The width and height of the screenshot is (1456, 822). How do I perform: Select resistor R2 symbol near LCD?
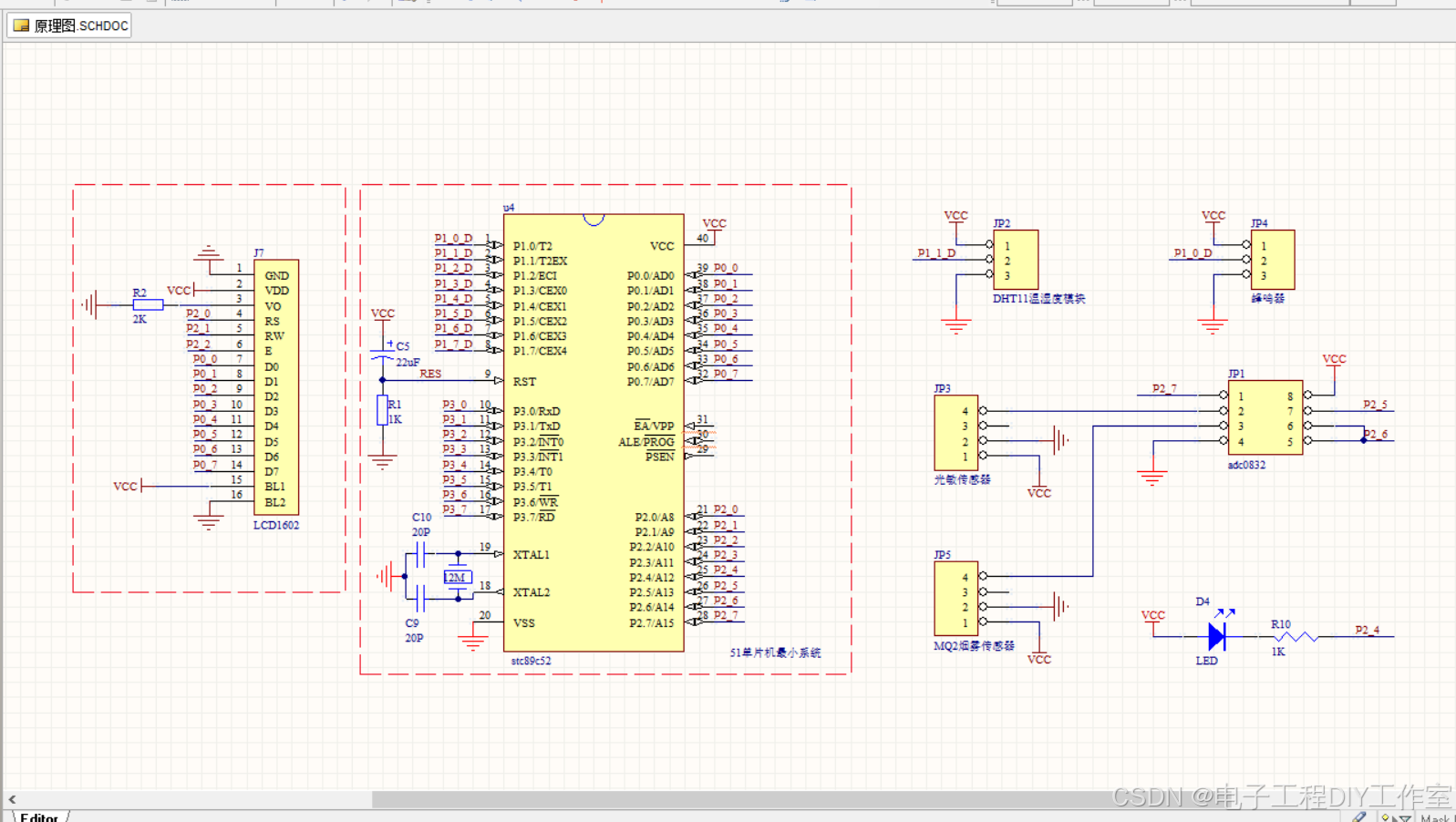pos(148,305)
